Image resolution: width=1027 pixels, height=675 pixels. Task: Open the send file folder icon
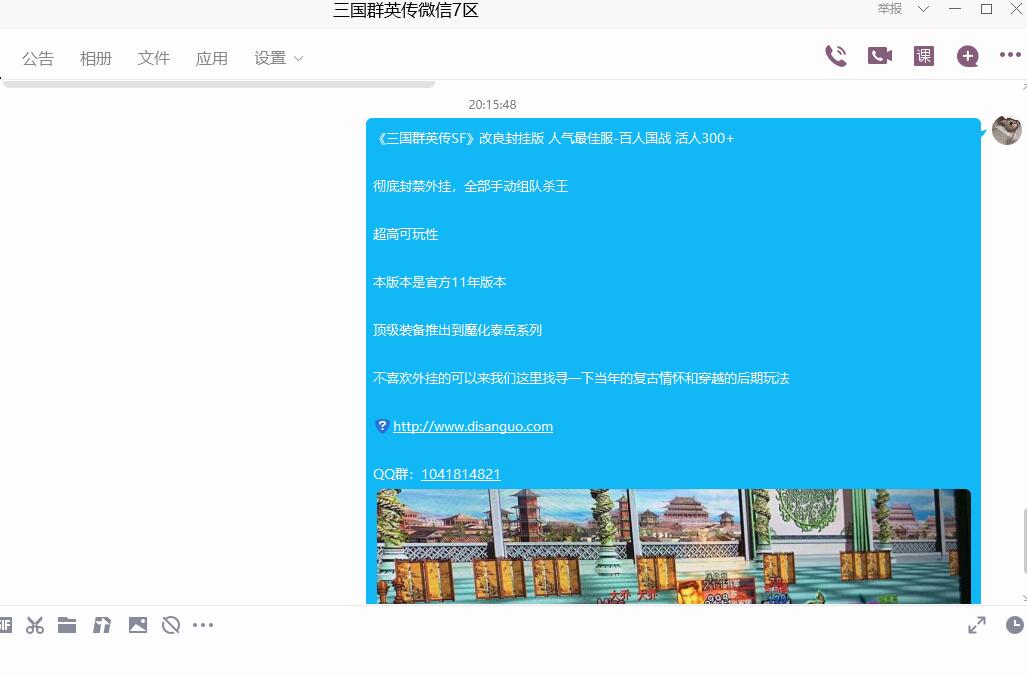click(67, 625)
